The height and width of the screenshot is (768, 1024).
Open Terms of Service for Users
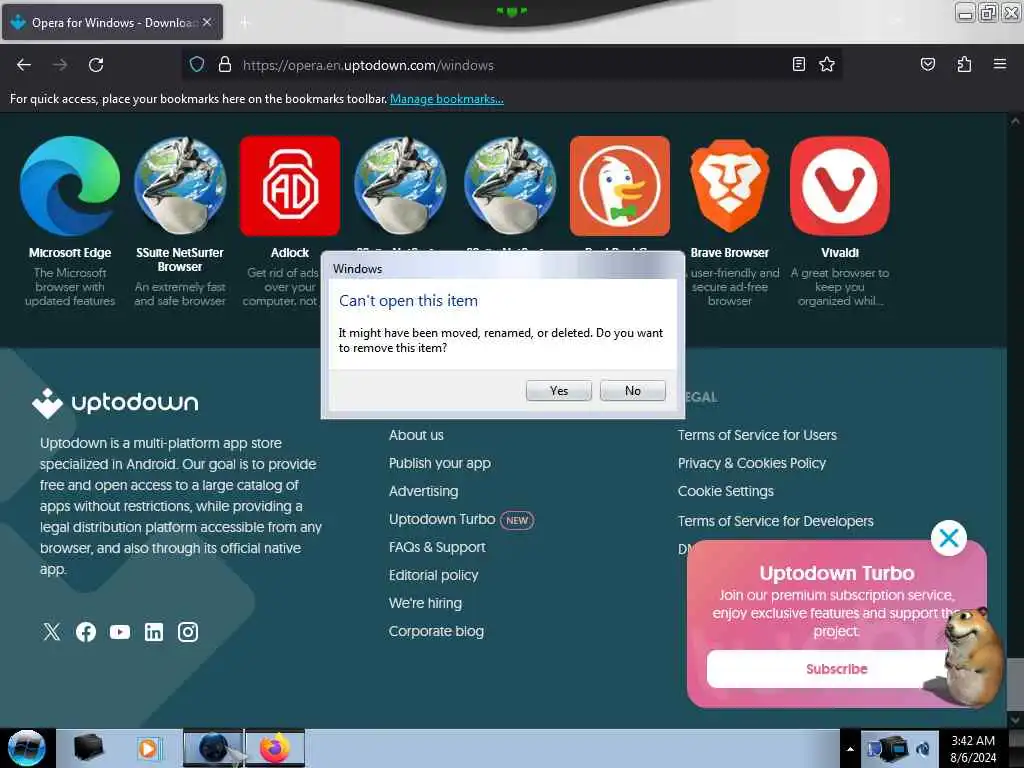tap(757, 435)
